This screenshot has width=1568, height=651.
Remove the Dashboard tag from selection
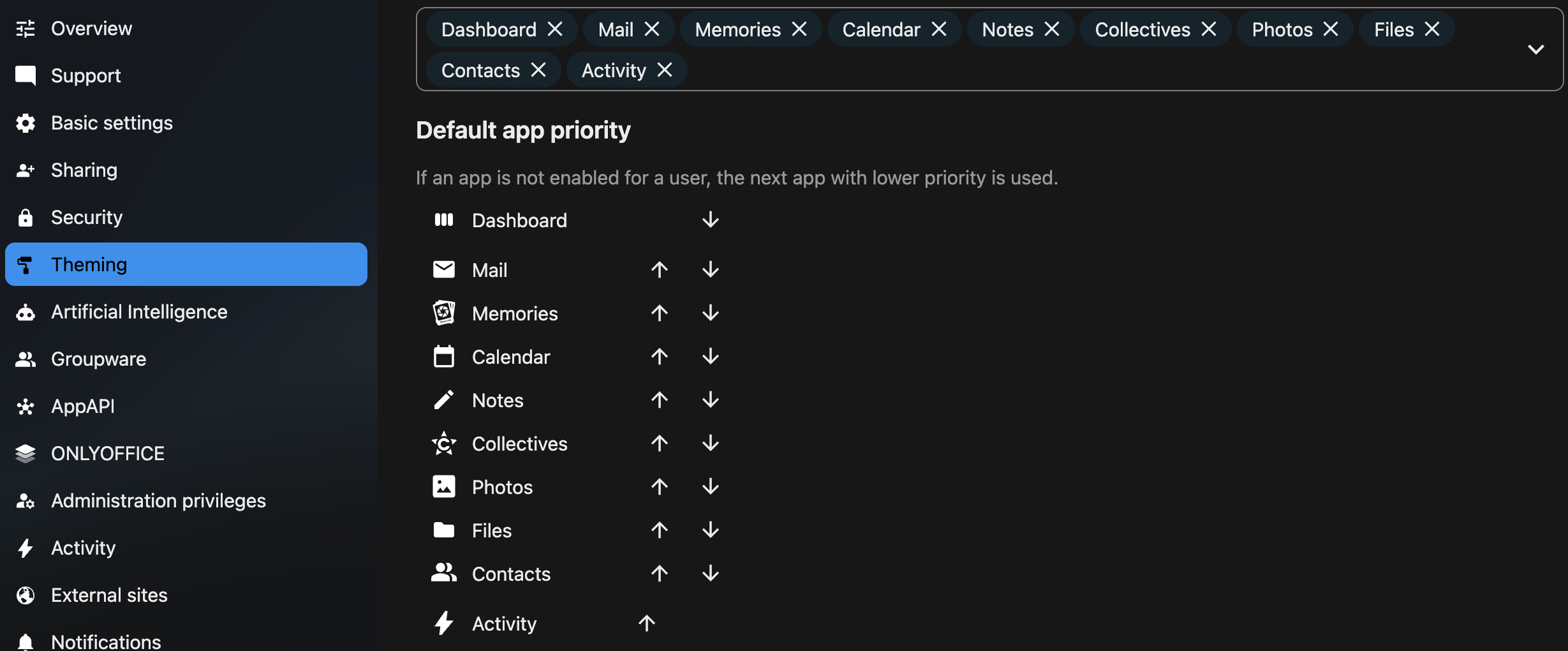[556, 29]
